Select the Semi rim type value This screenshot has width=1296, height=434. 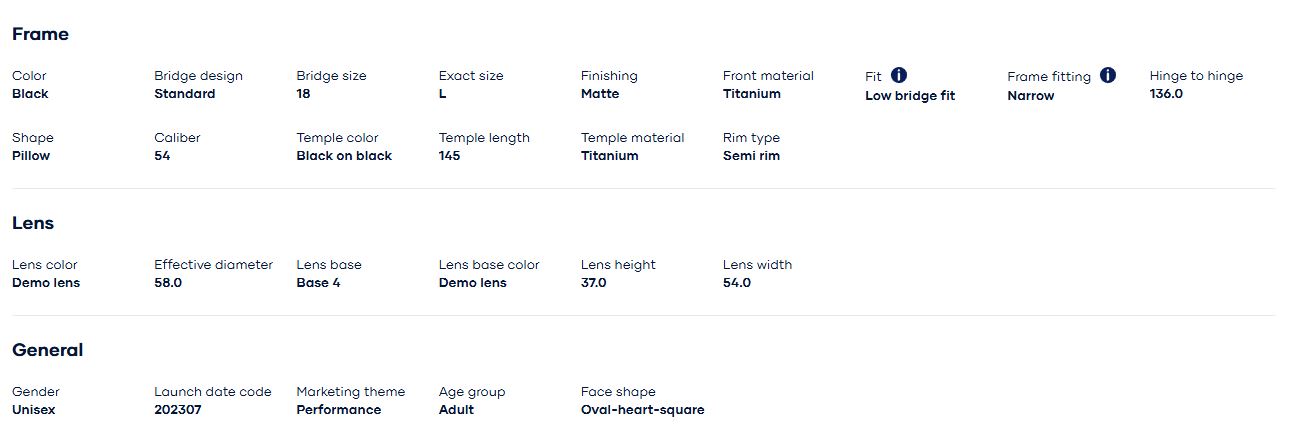tap(751, 156)
